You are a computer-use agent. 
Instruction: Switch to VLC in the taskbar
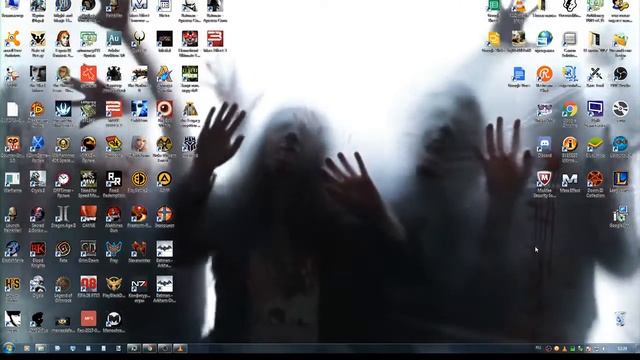coord(180,348)
